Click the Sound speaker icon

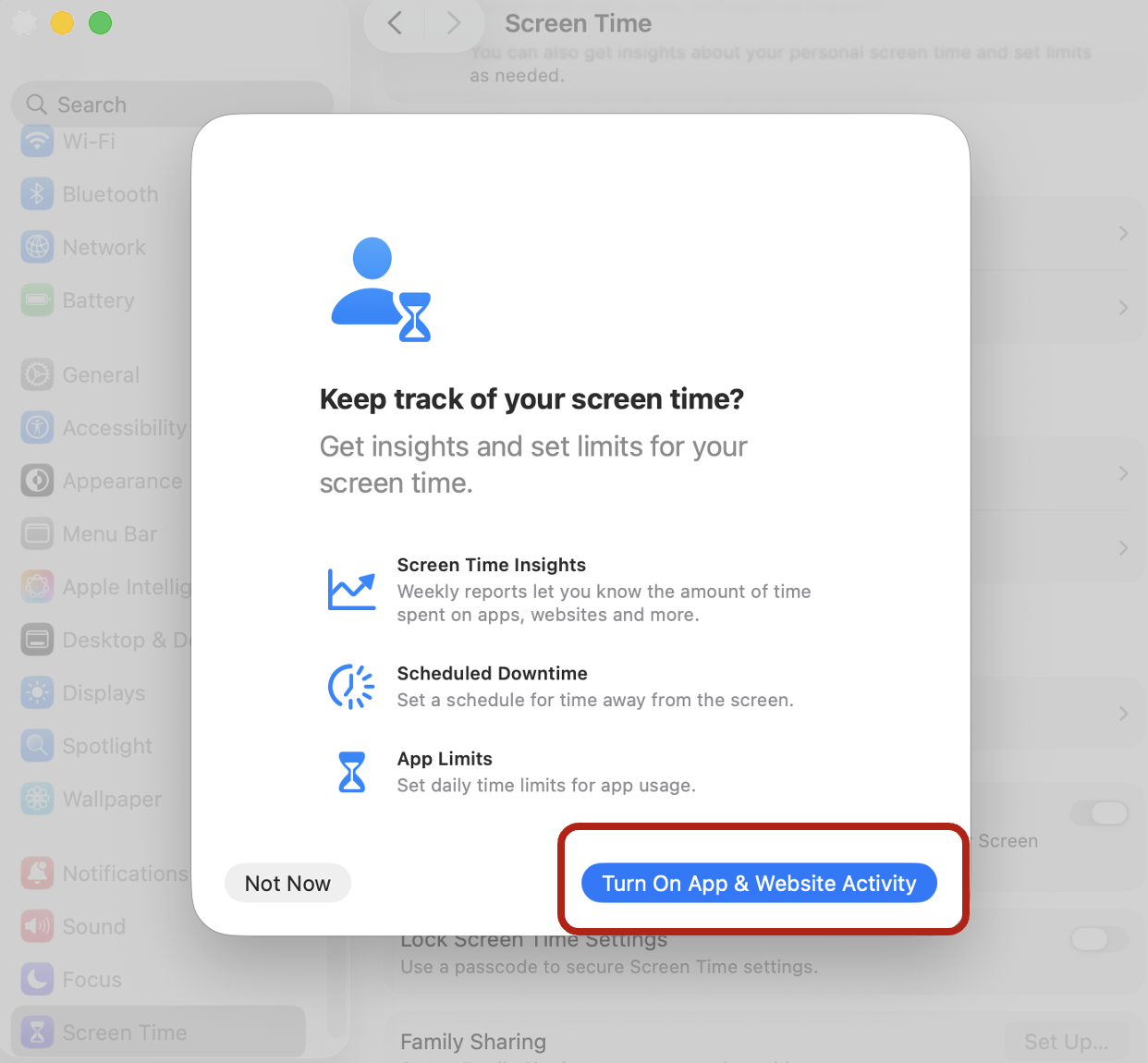point(37,926)
